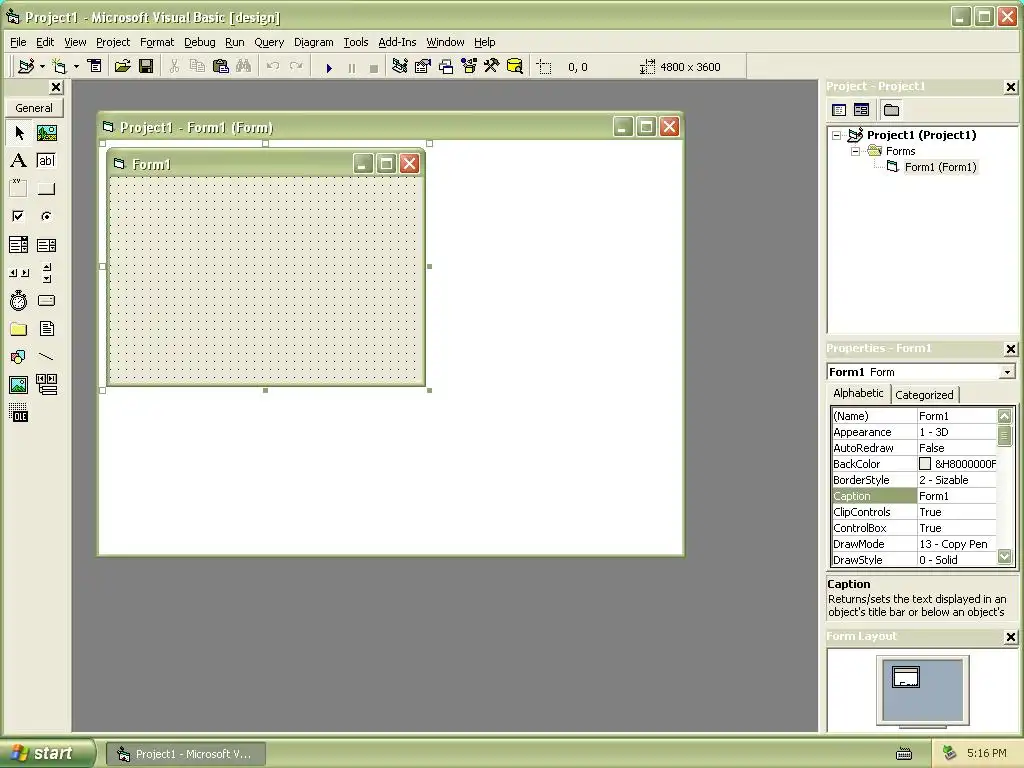Start the program with Run arrow
Screen dimensions: 1024x768
pos(329,67)
